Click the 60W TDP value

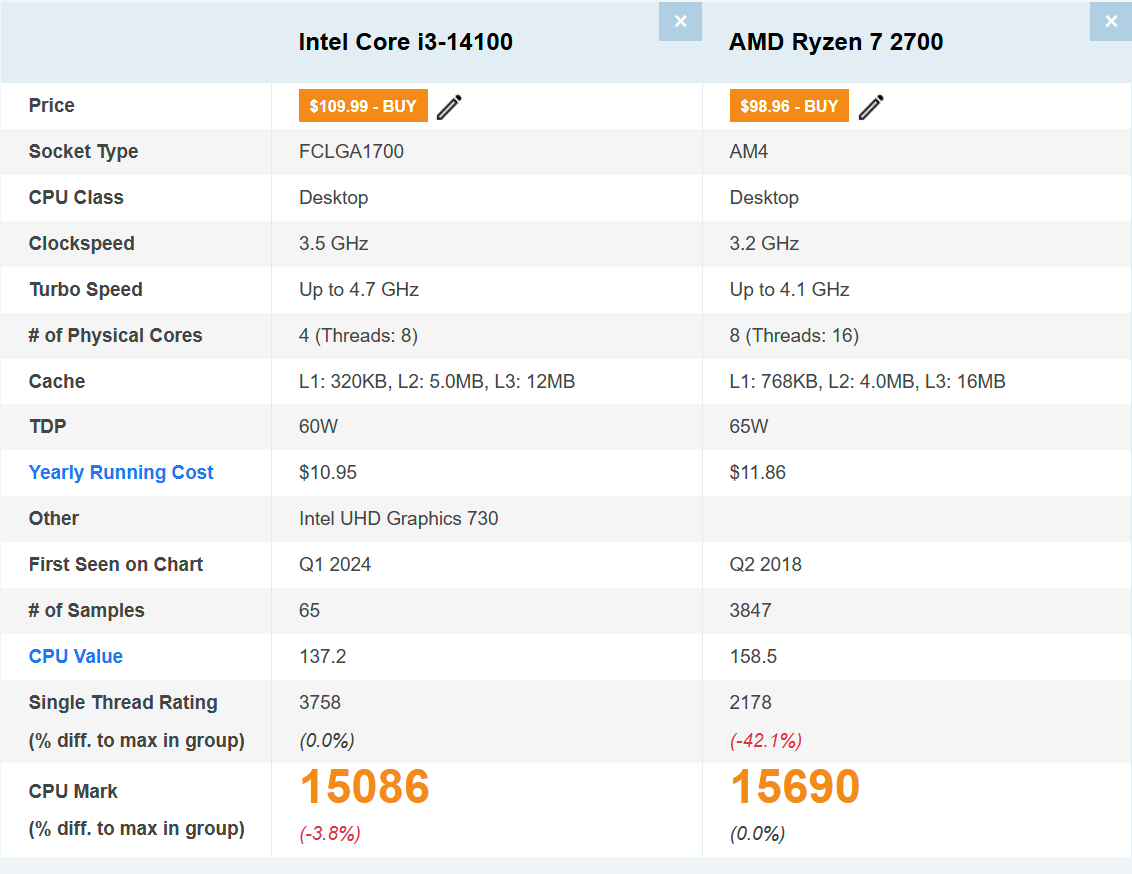coord(318,427)
